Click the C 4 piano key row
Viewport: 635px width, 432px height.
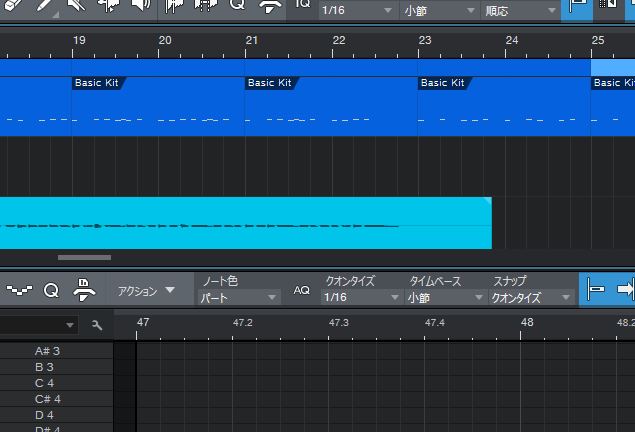56,383
